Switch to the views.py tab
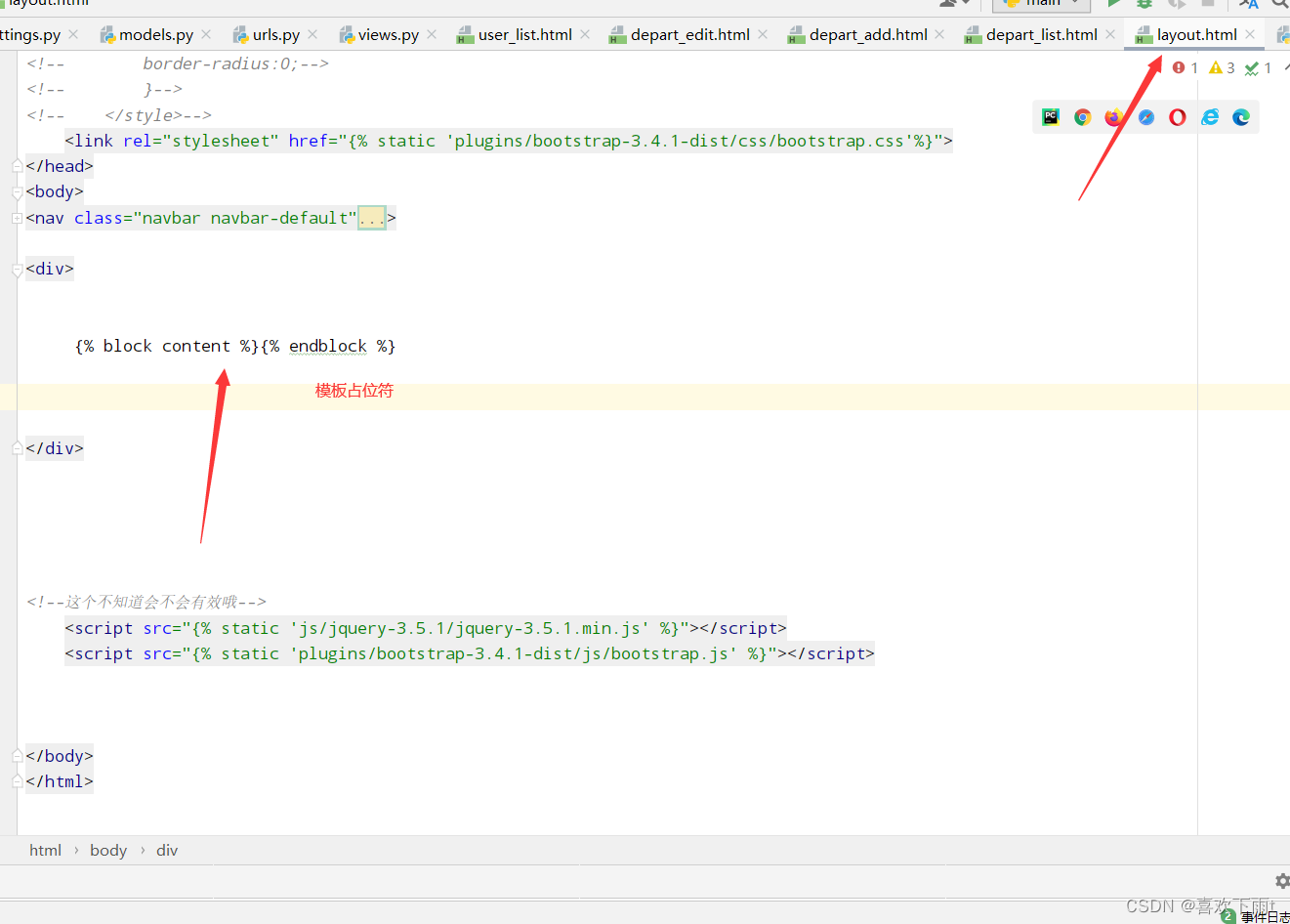The image size is (1290, 924). tap(389, 34)
